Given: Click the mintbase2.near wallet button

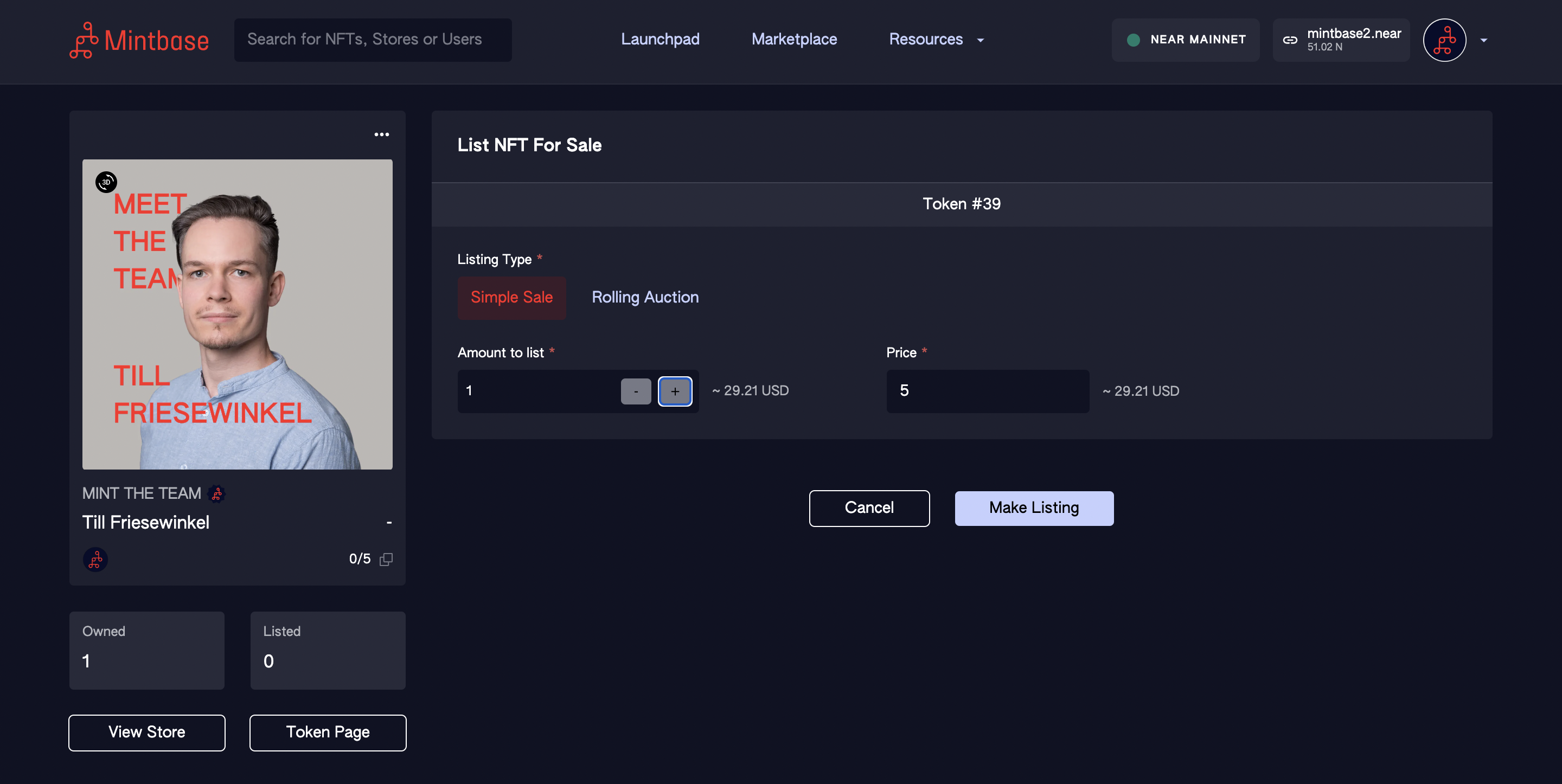Looking at the screenshot, I should pos(1340,40).
